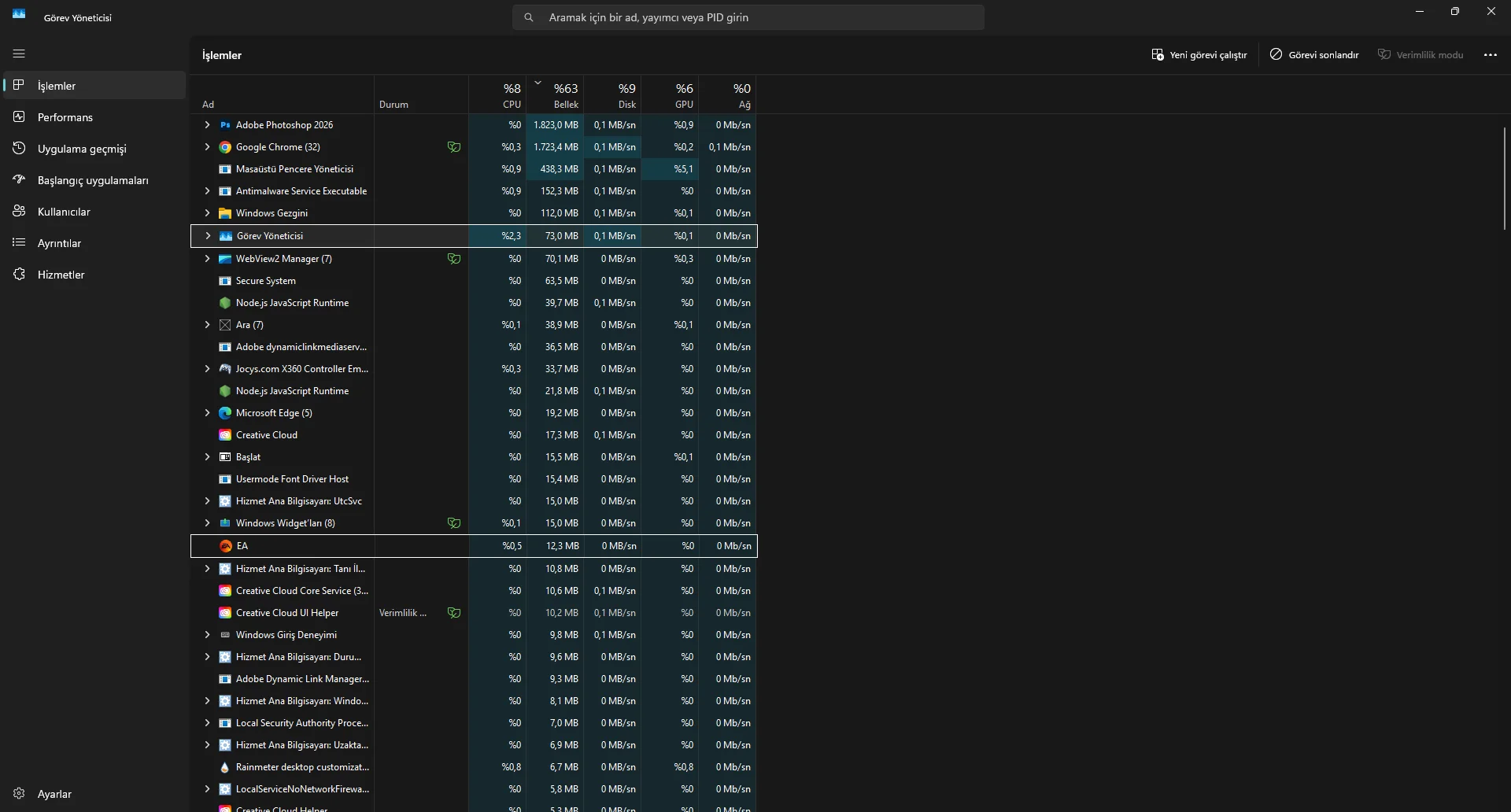
Task: Click the process search input field
Action: click(x=748, y=17)
